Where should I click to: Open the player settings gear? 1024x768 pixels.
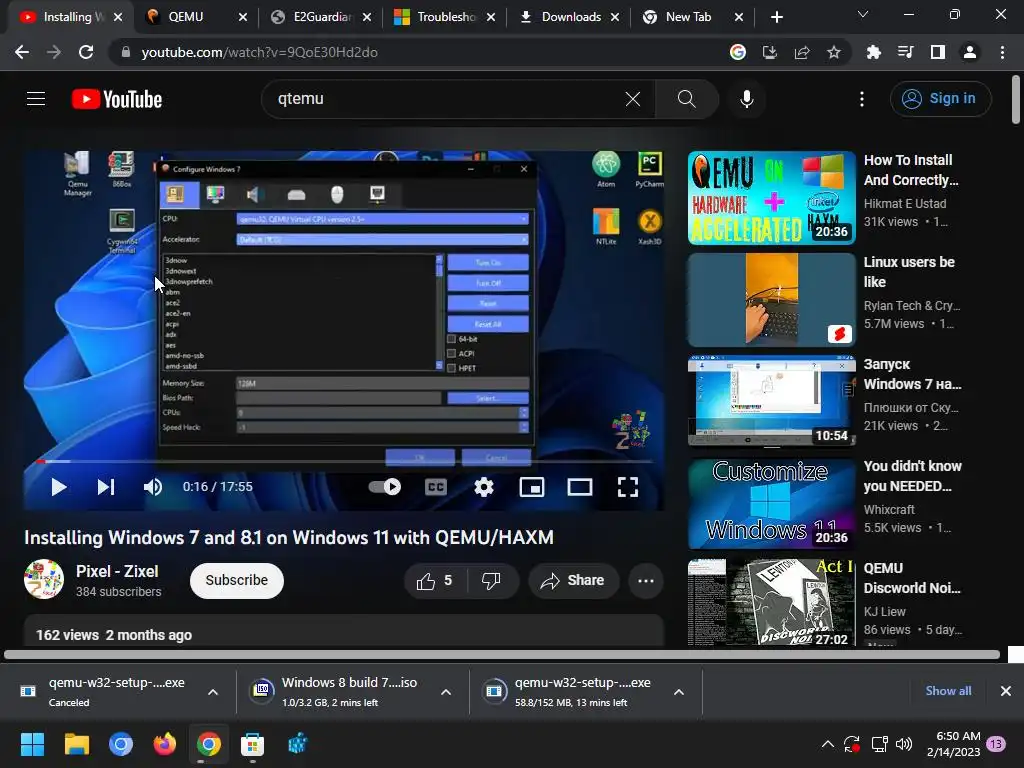pyautogui.click(x=483, y=487)
